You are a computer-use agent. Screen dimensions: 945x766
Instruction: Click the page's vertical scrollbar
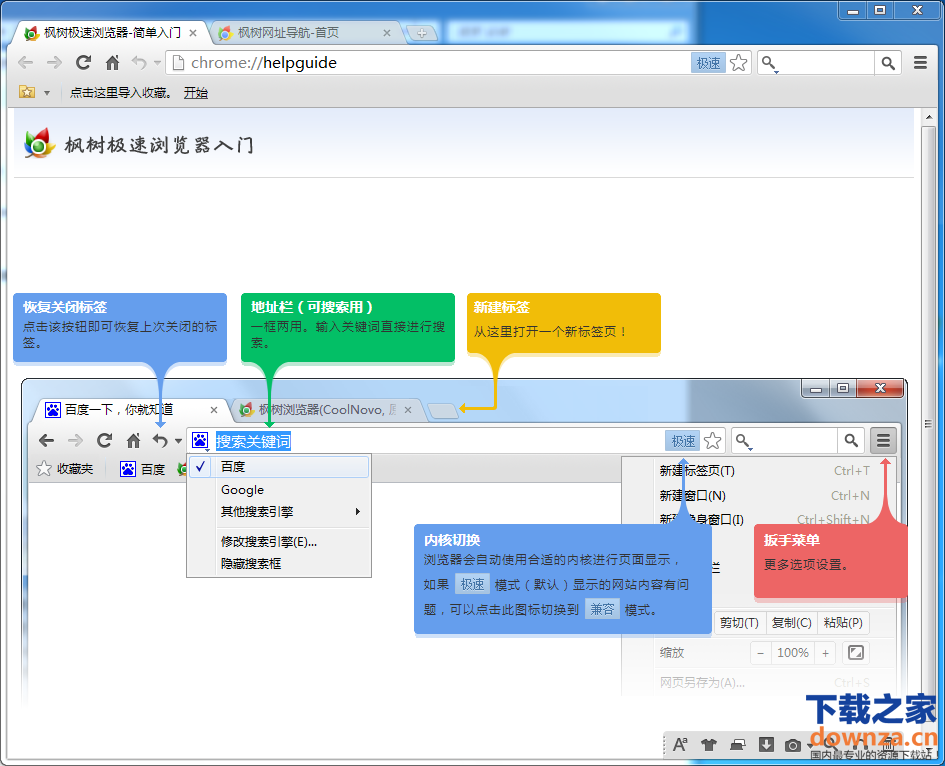coord(928,420)
